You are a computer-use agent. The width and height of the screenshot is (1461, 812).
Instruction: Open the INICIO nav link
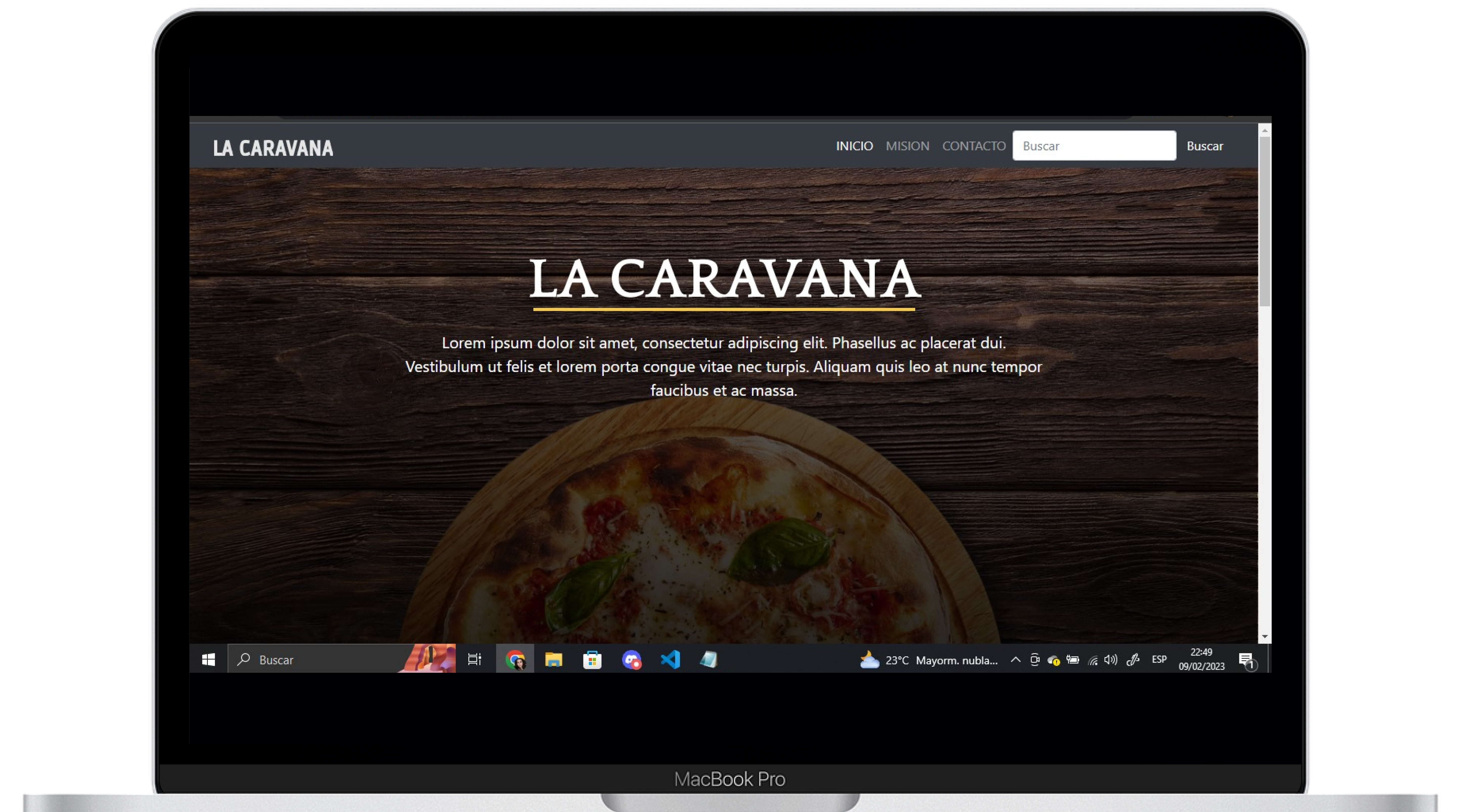(854, 146)
